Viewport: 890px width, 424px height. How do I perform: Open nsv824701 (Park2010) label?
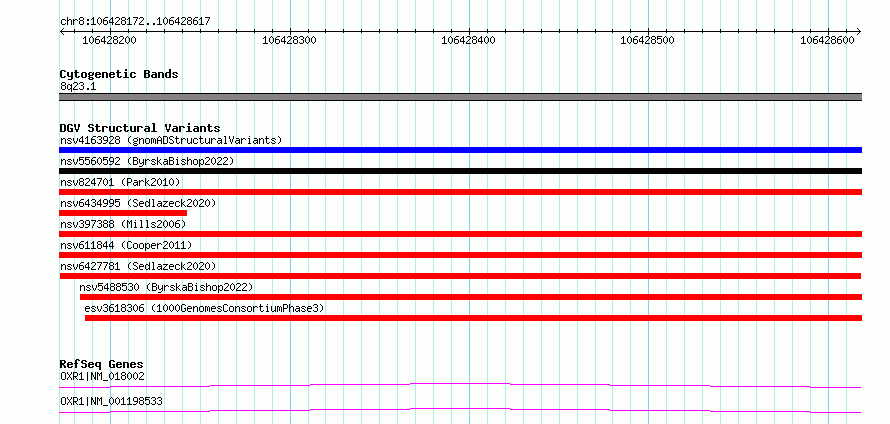pos(120,182)
